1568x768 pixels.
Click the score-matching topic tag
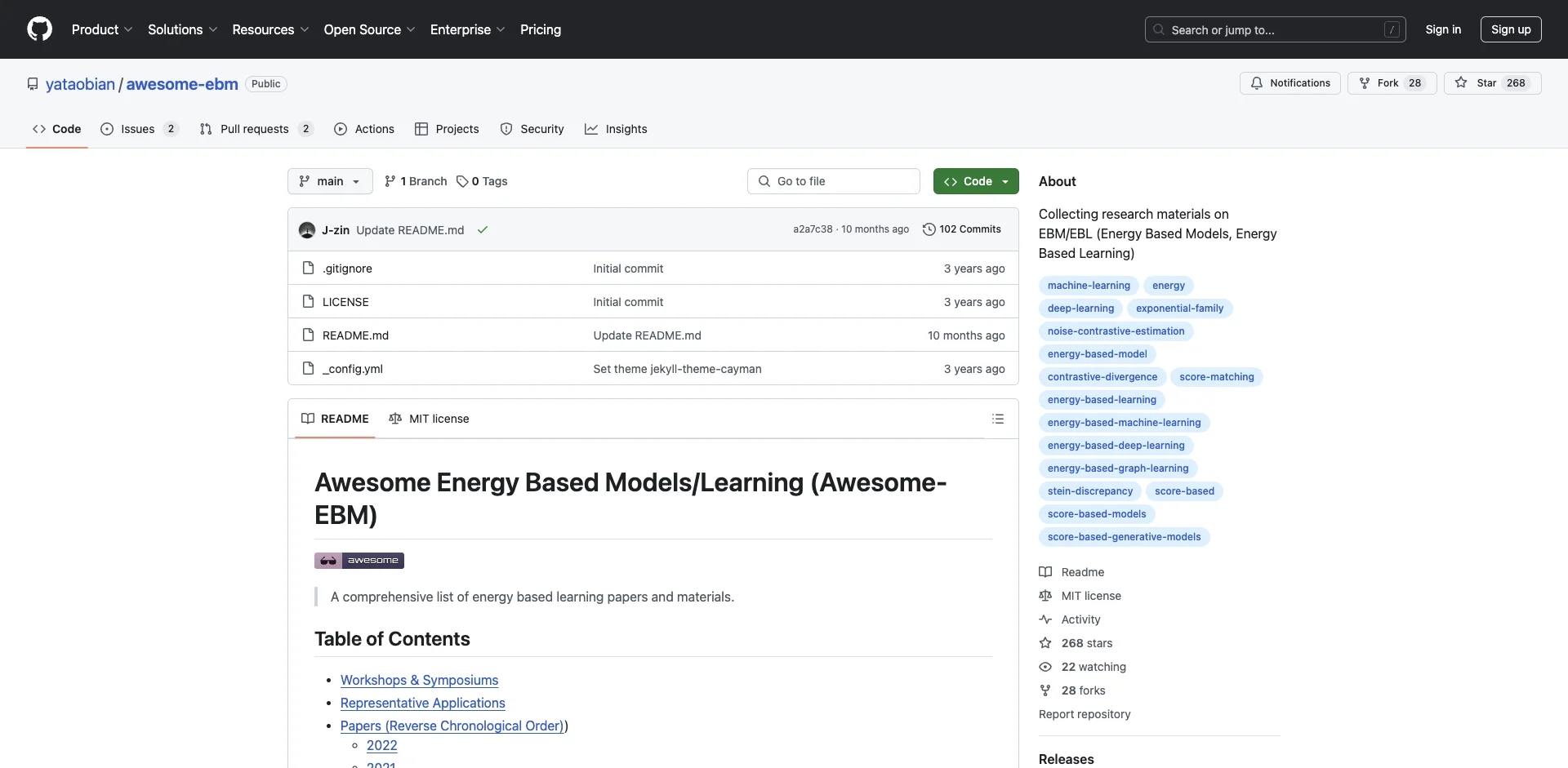(1216, 377)
